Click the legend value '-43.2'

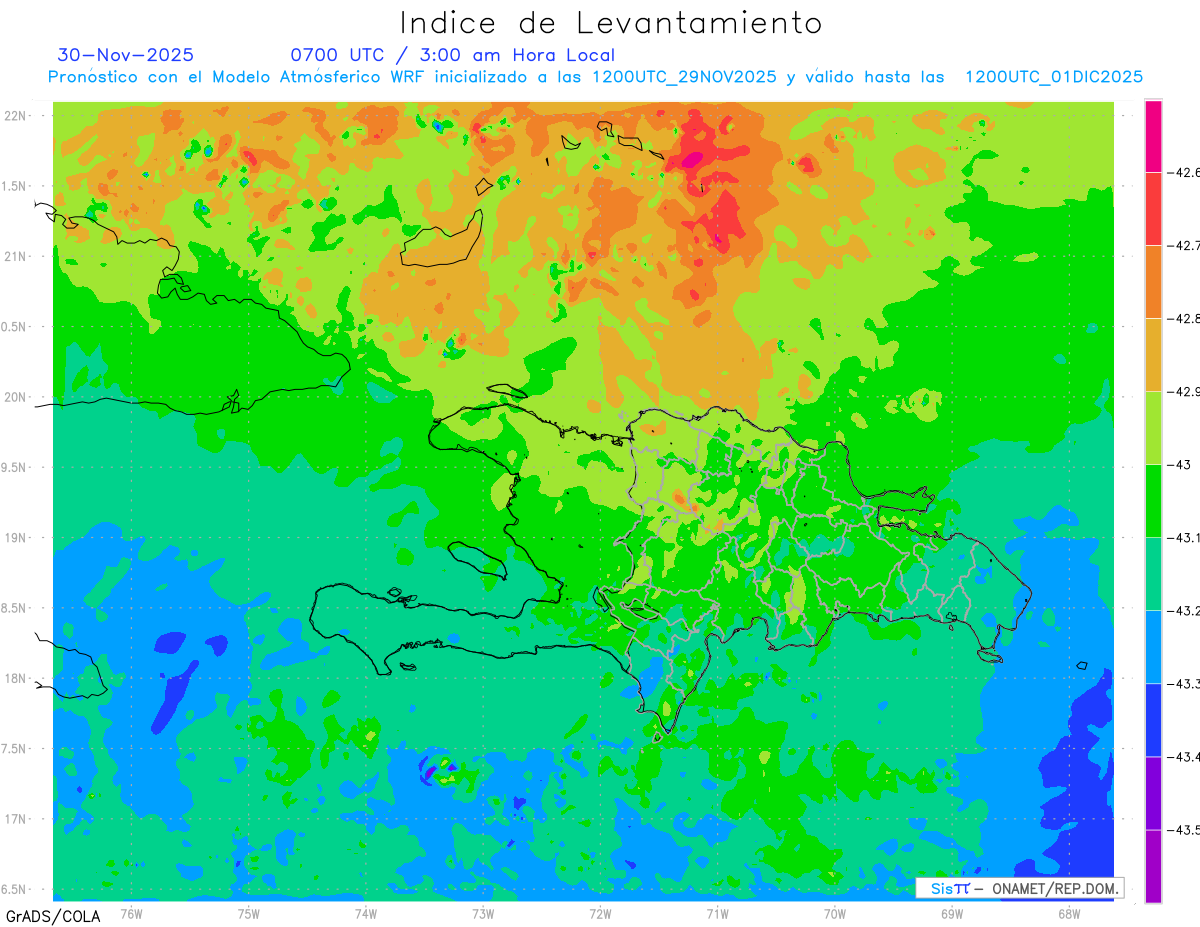point(1185,611)
